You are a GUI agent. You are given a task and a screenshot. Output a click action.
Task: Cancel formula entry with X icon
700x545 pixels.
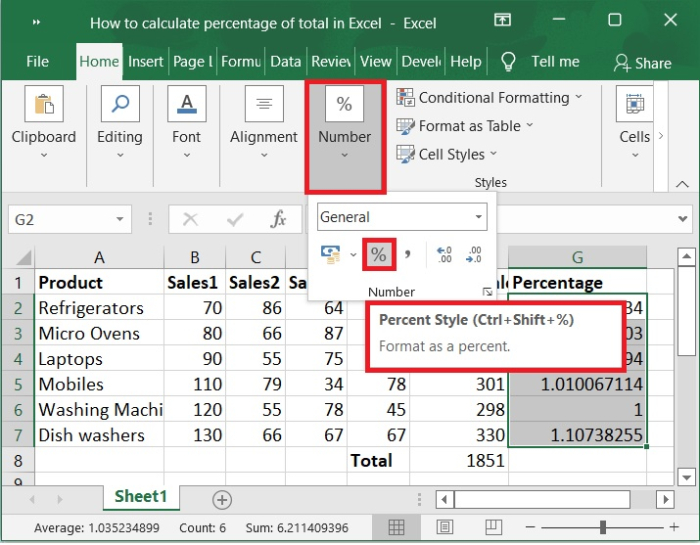pyautogui.click(x=191, y=219)
